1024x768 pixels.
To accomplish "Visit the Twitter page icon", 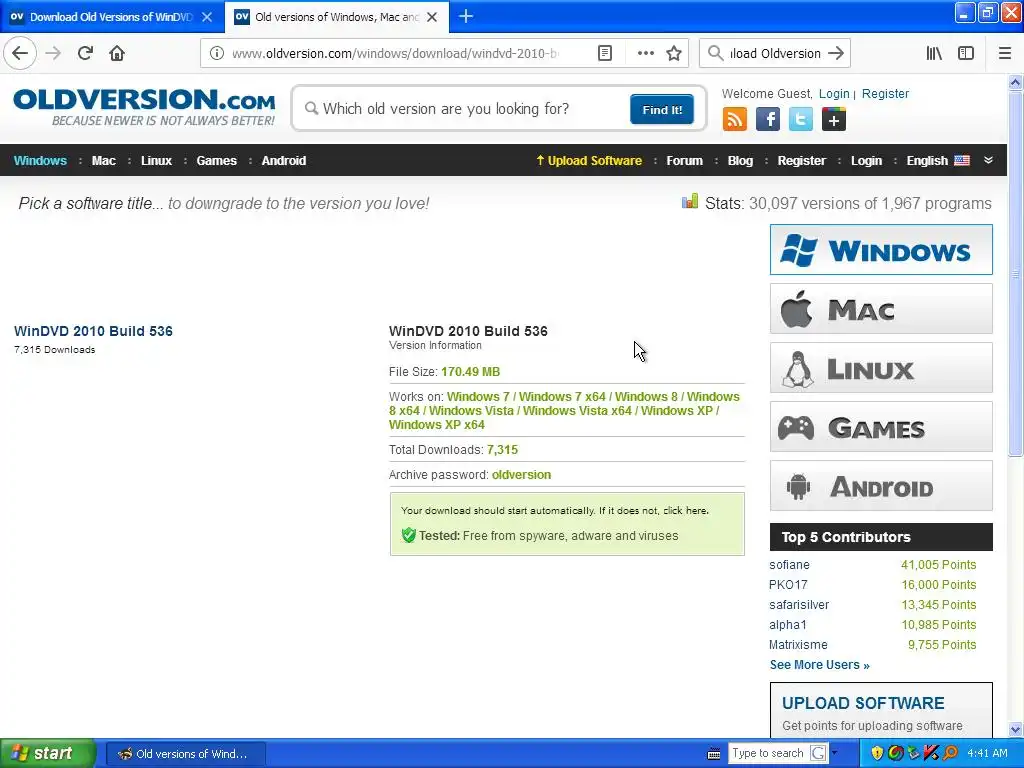I will pos(801,120).
